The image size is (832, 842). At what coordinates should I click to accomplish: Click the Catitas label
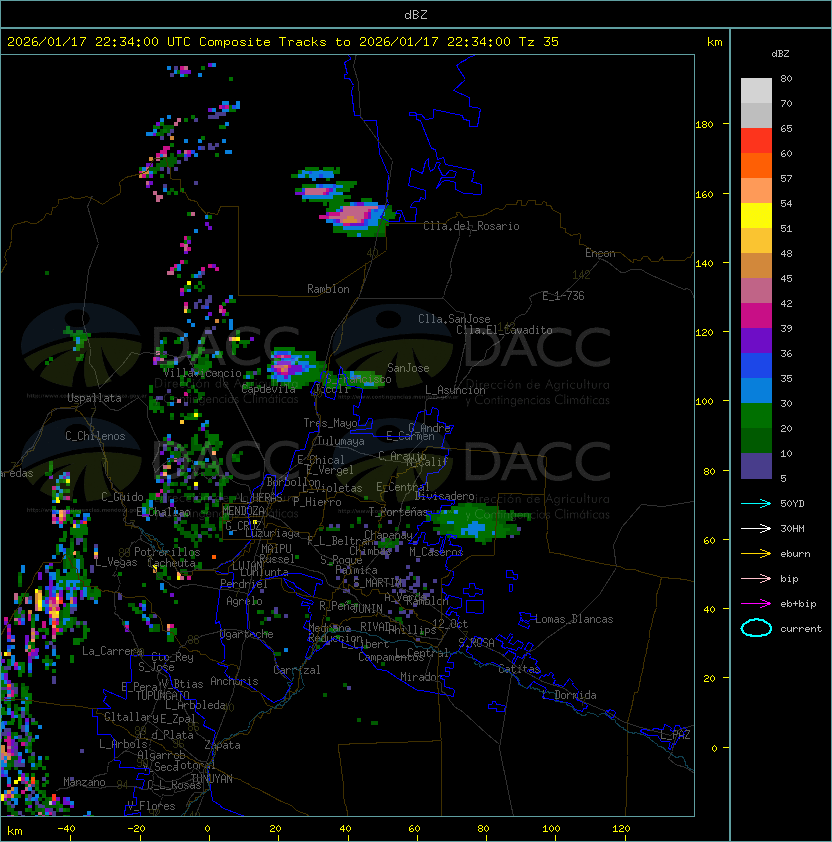tap(519, 669)
